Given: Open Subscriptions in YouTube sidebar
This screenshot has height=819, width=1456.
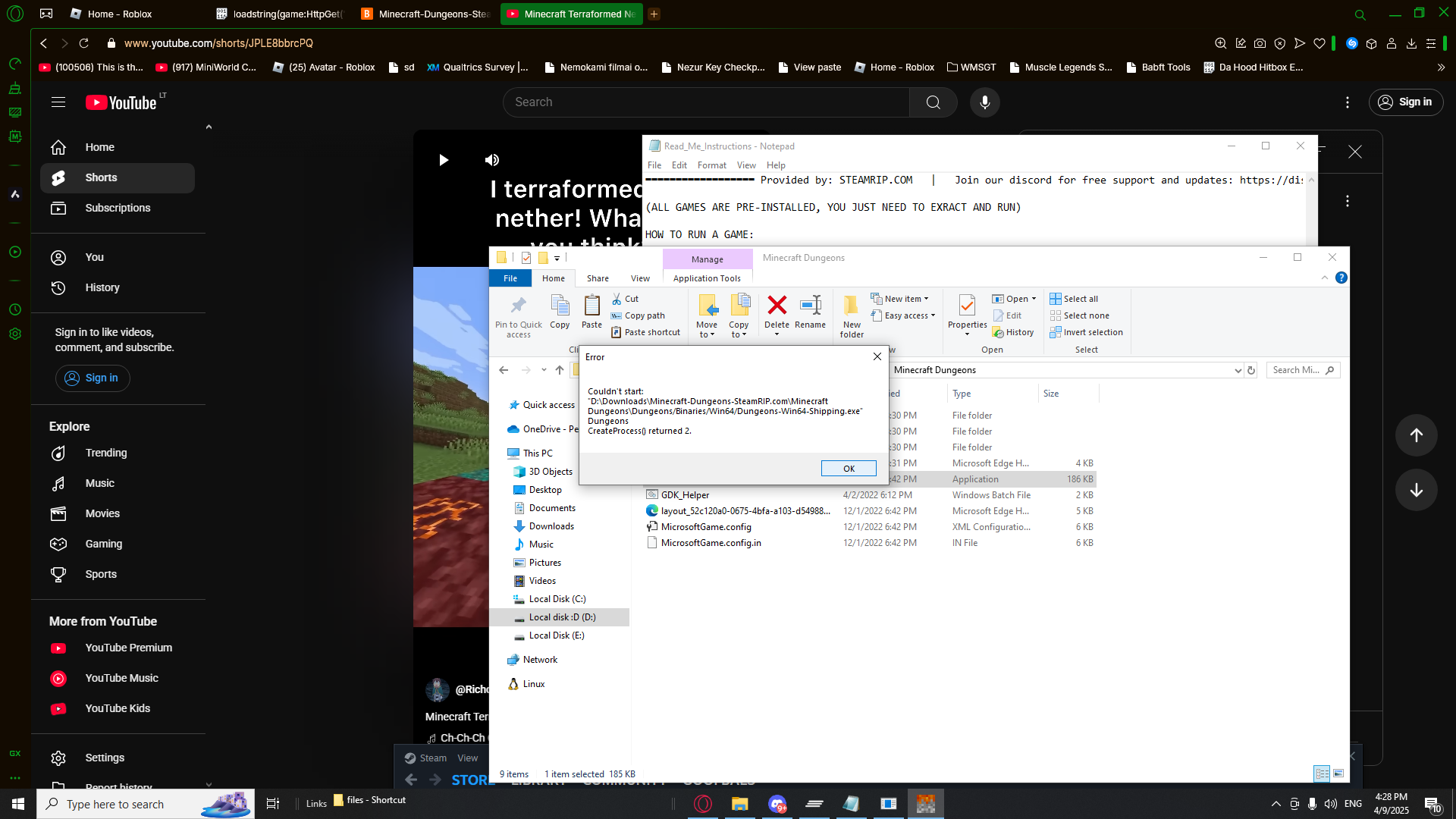Looking at the screenshot, I should tap(118, 208).
